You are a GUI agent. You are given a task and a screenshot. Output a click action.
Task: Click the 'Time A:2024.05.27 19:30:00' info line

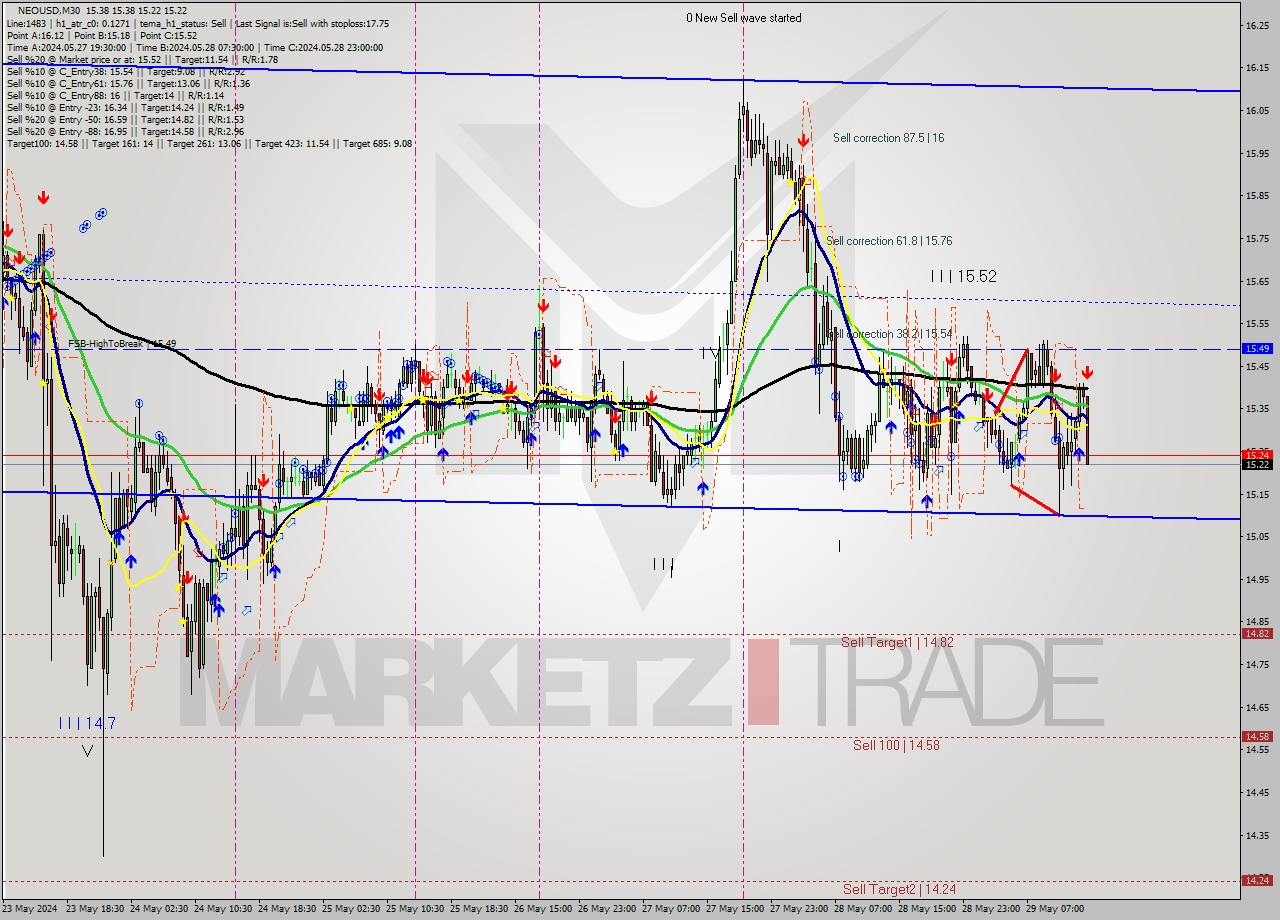click(x=194, y=47)
